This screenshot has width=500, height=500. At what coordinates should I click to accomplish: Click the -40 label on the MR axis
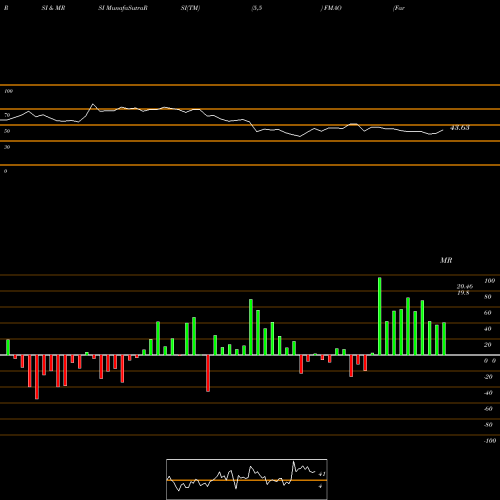coord(488,393)
